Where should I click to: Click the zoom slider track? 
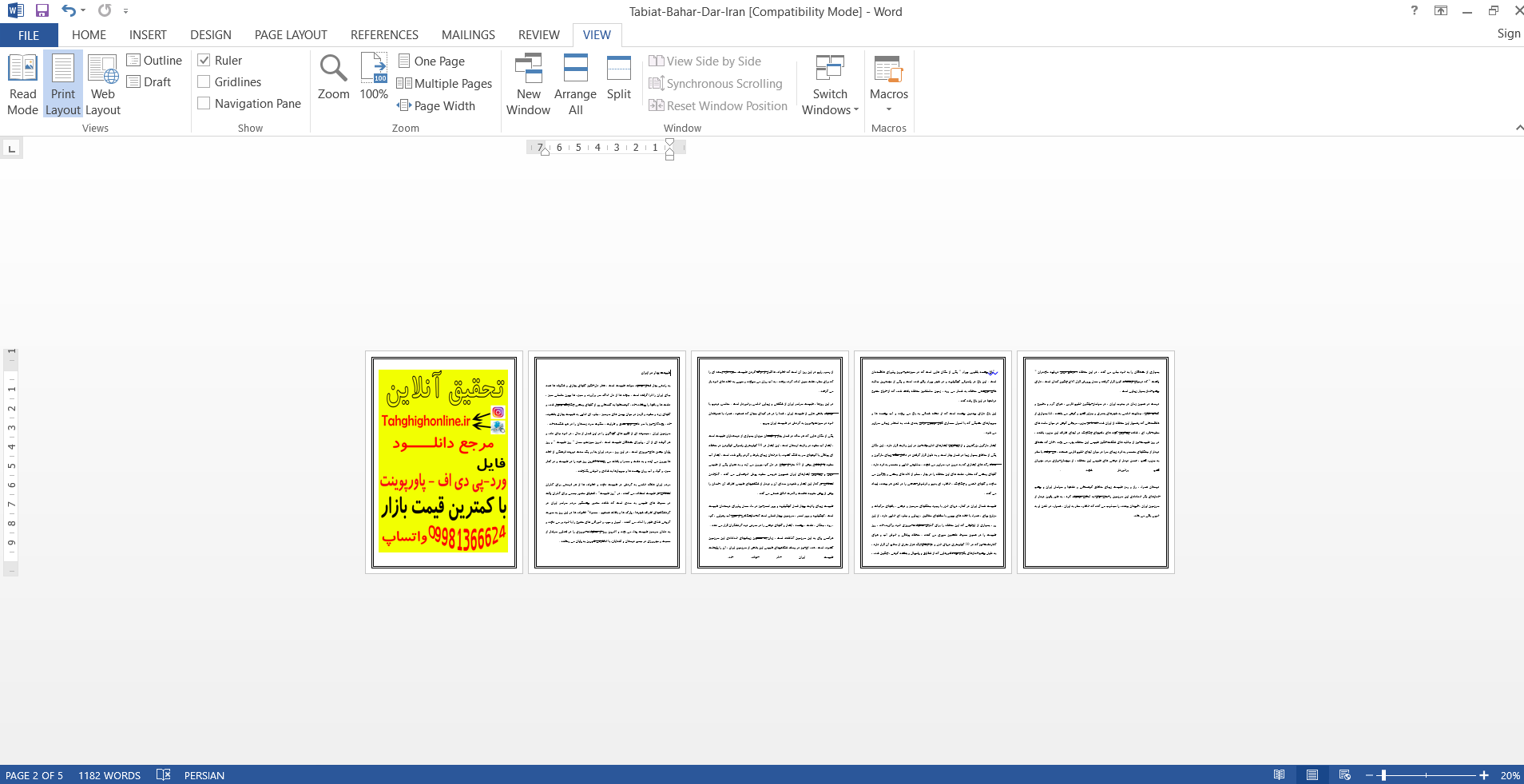tap(1426, 775)
